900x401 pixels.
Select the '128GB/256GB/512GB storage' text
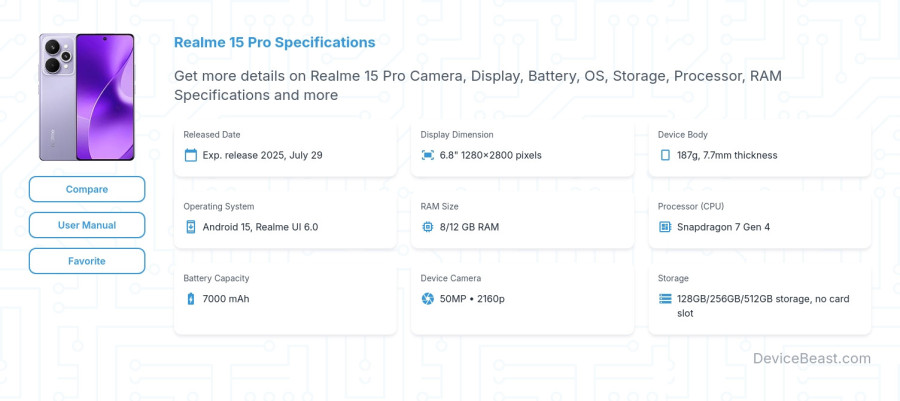click(x=743, y=298)
